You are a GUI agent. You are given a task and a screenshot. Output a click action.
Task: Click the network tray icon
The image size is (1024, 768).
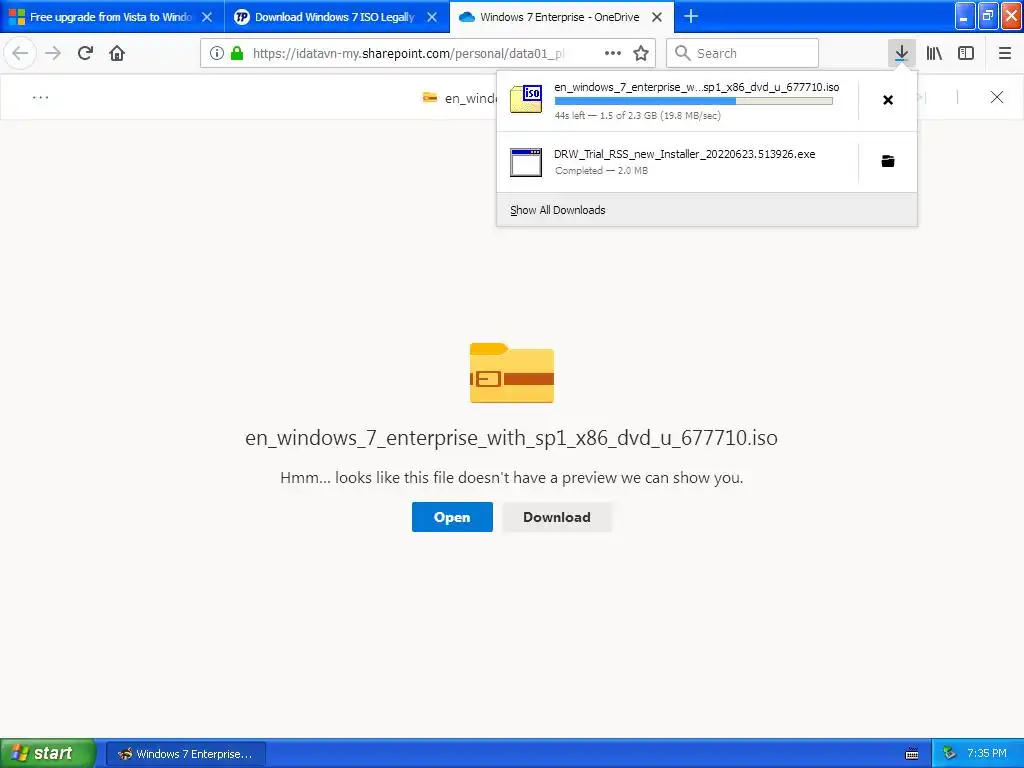tap(950, 754)
